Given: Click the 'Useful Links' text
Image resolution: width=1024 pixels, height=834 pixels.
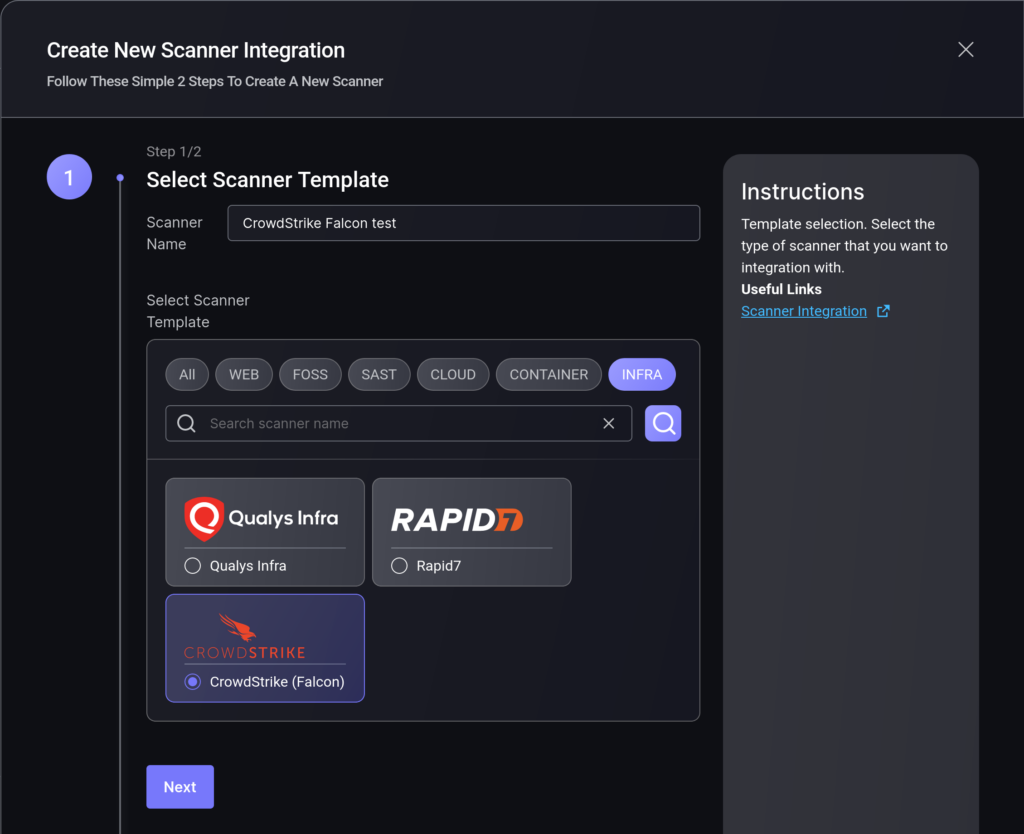Looking at the screenshot, I should pyautogui.click(x=781, y=289).
